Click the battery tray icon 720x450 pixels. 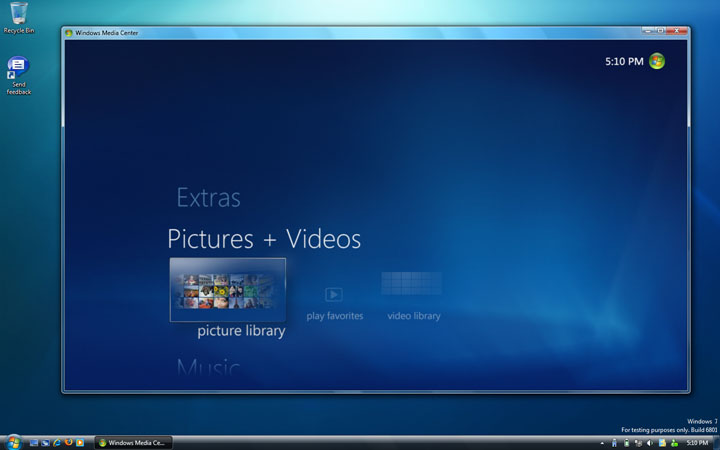point(626,443)
